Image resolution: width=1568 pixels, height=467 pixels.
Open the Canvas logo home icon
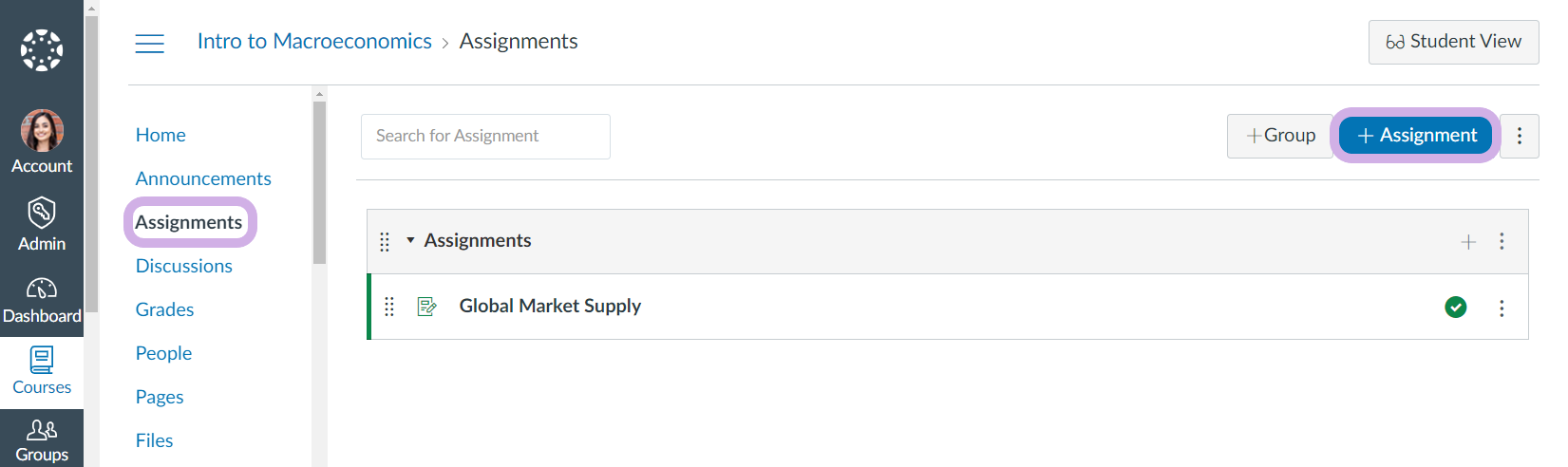tap(42, 50)
